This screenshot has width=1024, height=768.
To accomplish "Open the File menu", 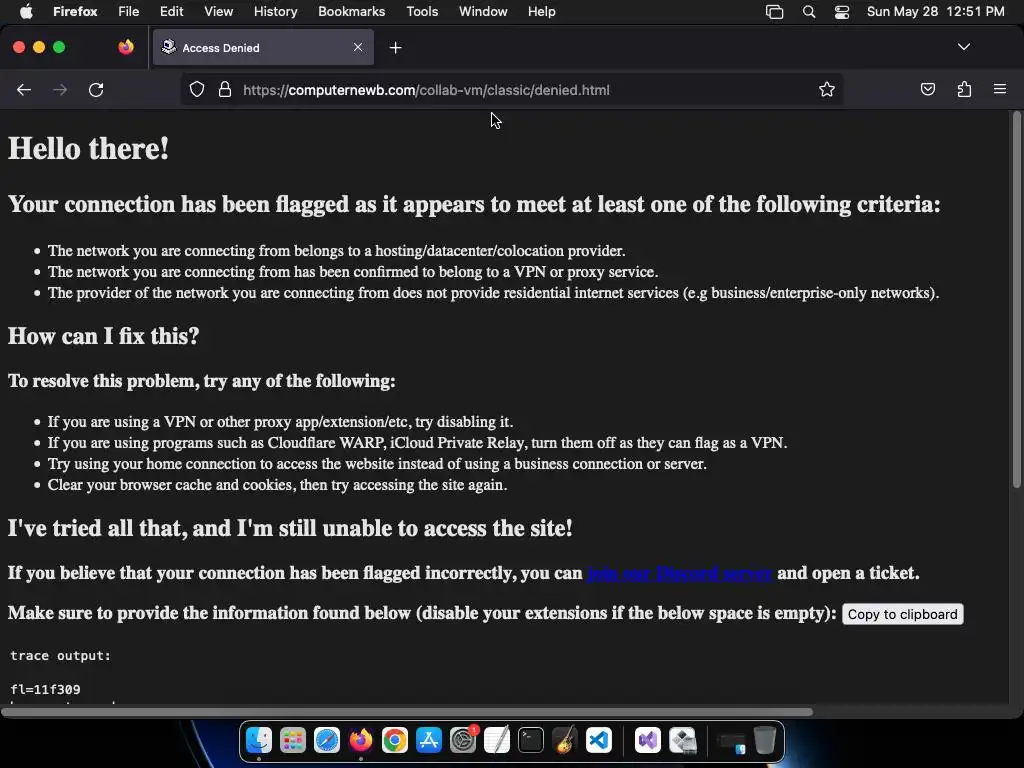I will click(129, 11).
